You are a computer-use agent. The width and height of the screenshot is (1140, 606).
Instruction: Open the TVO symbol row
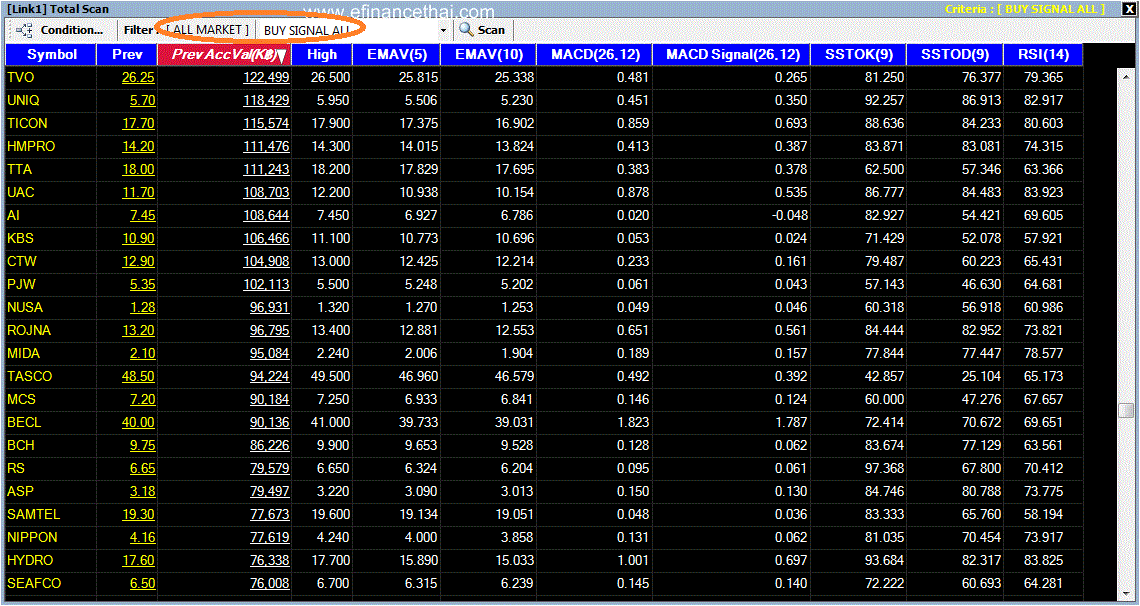pyautogui.click(x=544, y=78)
